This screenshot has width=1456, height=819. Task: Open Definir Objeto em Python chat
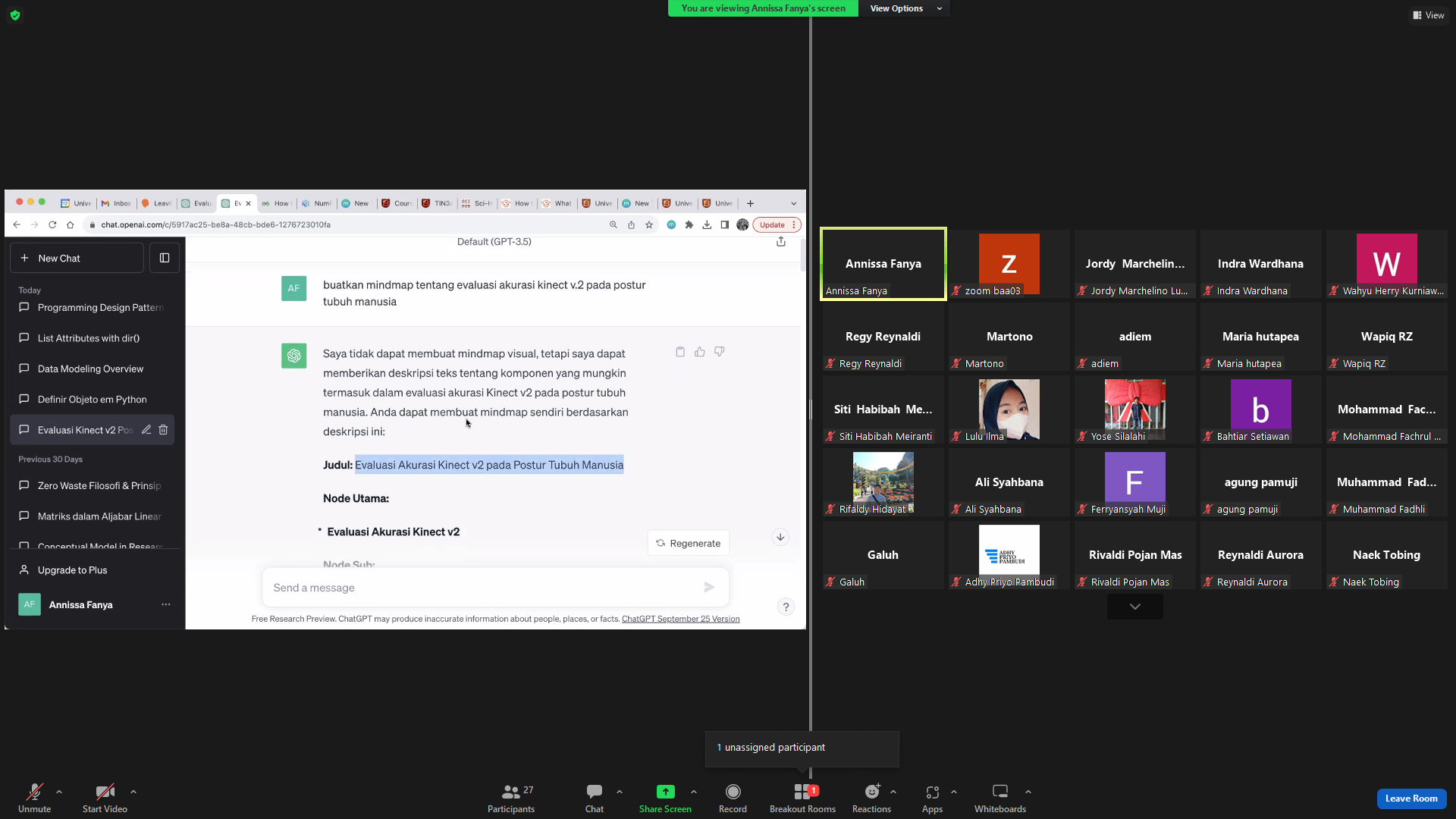pyautogui.click(x=93, y=399)
